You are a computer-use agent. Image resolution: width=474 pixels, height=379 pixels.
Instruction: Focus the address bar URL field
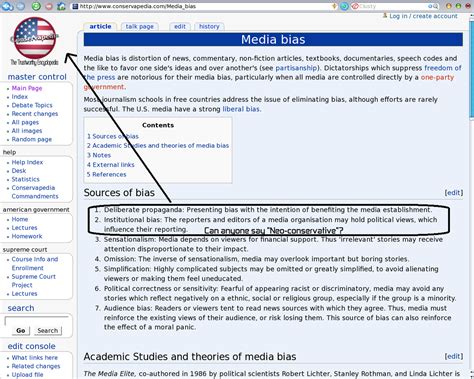pos(205,6)
